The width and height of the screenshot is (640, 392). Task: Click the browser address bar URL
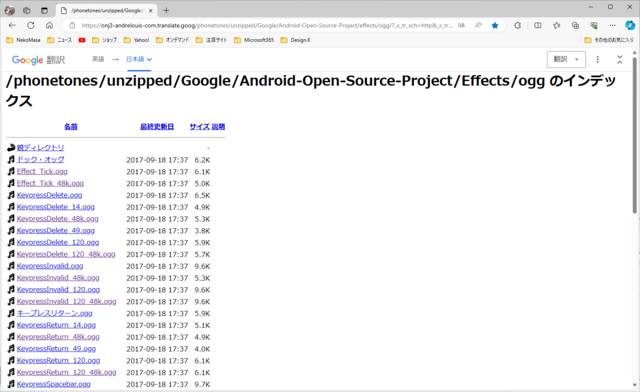coord(267,25)
